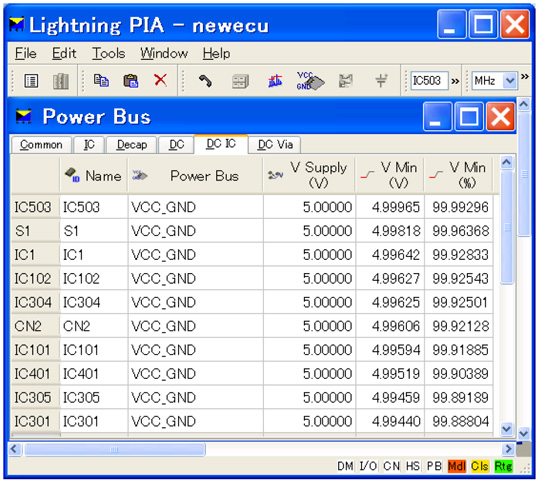The image size is (540, 482).
Task: Click V Min percent value 99.96368
Action: tap(460, 231)
